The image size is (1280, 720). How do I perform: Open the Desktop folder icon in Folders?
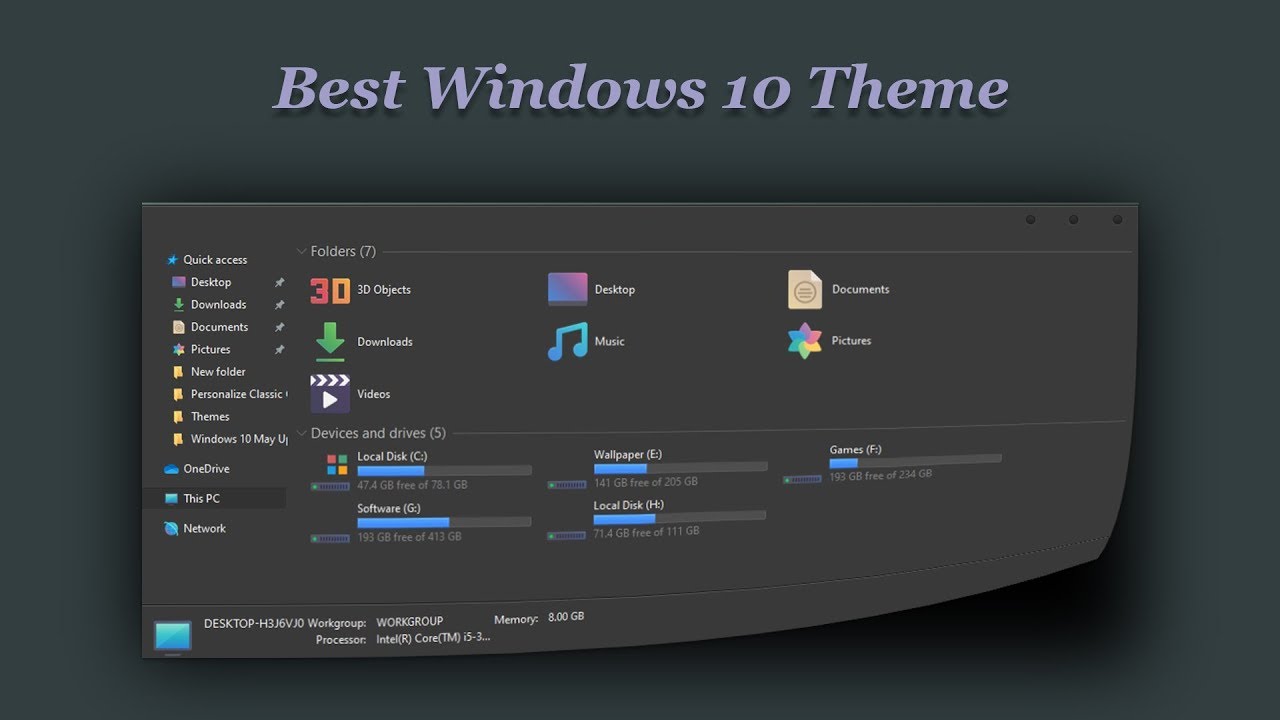coord(568,289)
